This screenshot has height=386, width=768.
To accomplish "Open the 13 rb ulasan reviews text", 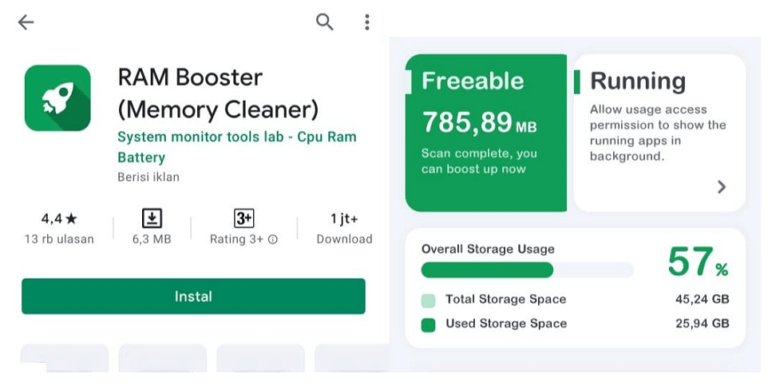I will (59, 239).
